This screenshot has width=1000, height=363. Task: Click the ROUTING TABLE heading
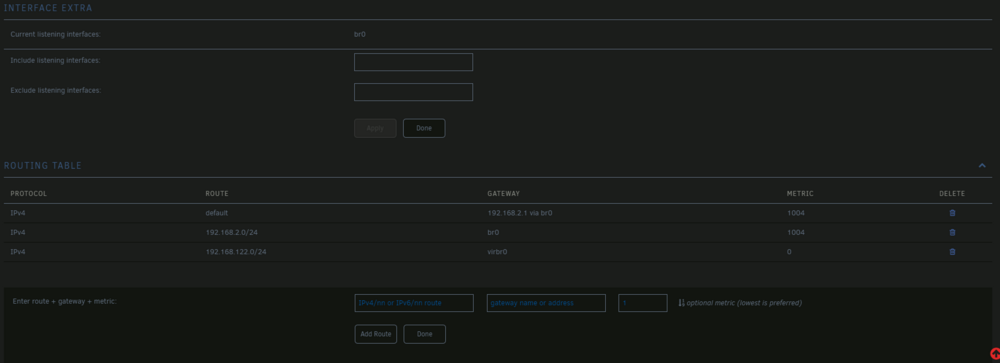coord(43,165)
